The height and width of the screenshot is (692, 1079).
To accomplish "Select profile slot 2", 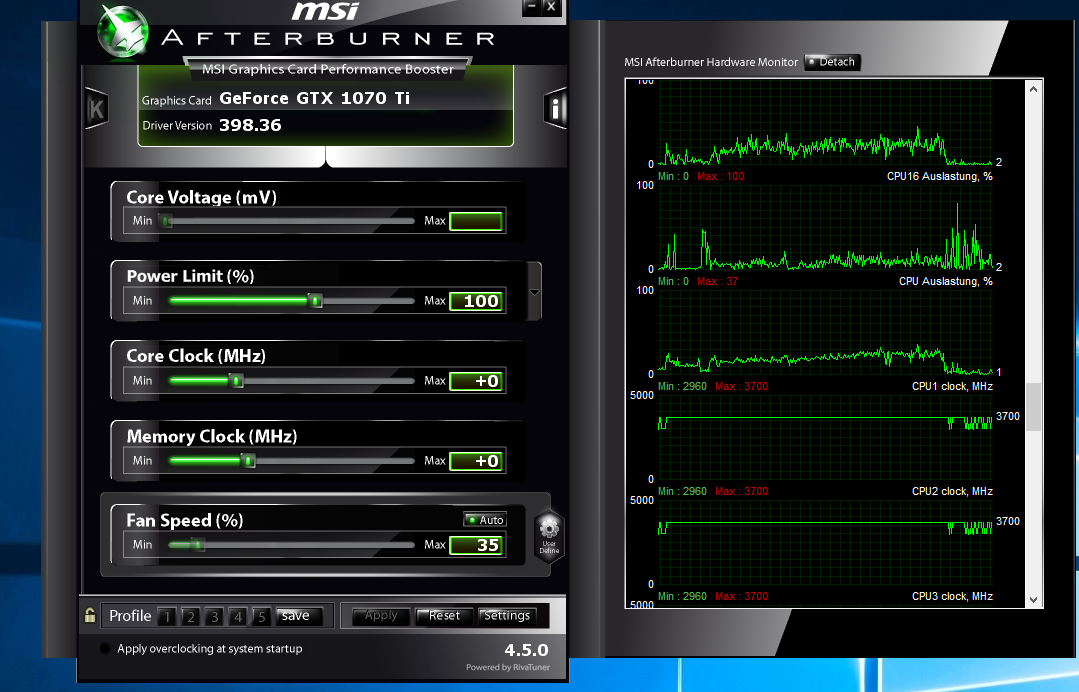I will 191,616.
